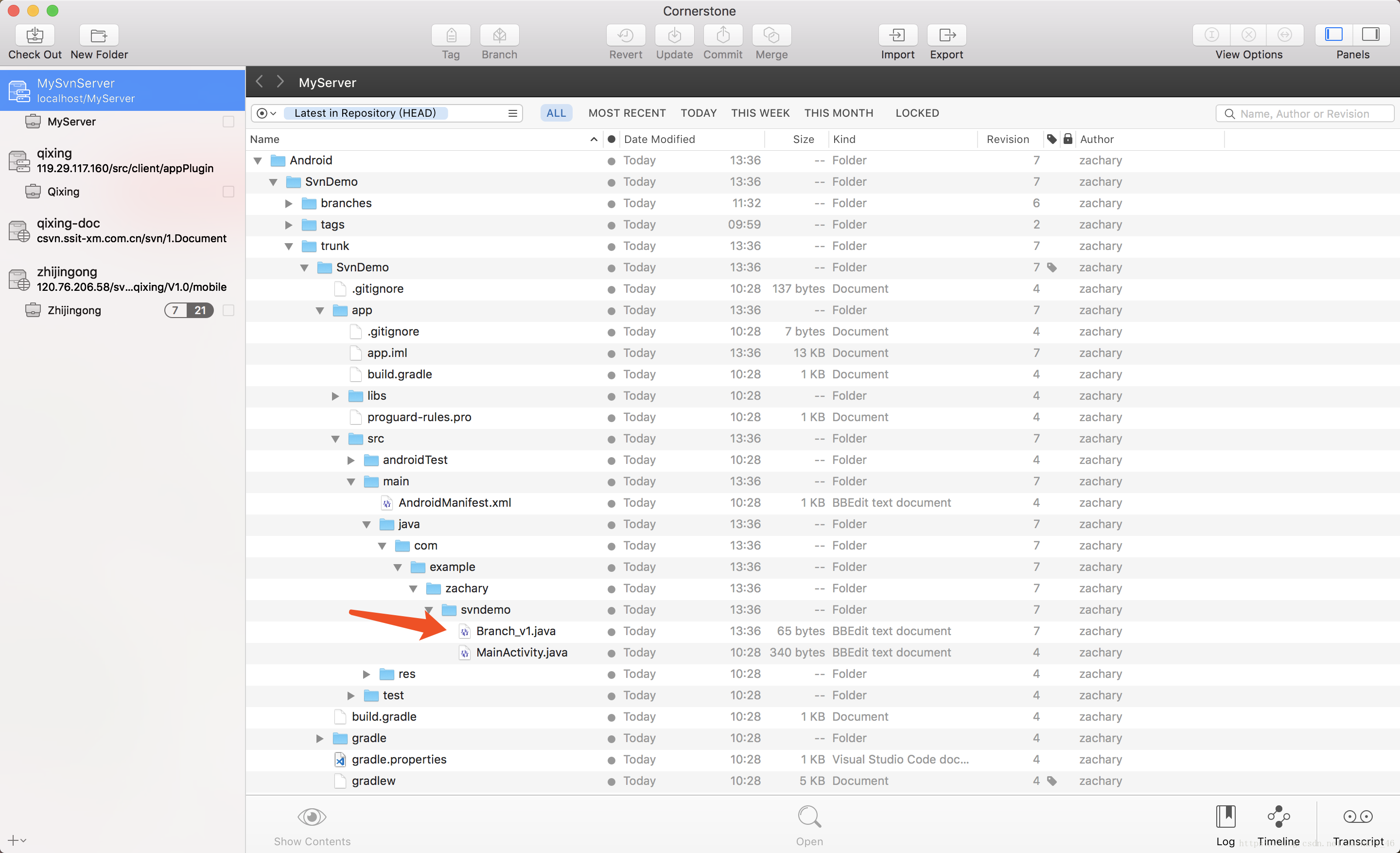Click the Import toolbar icon
This screenshot has height=853, width=1400.
click(x=898, y=35)
